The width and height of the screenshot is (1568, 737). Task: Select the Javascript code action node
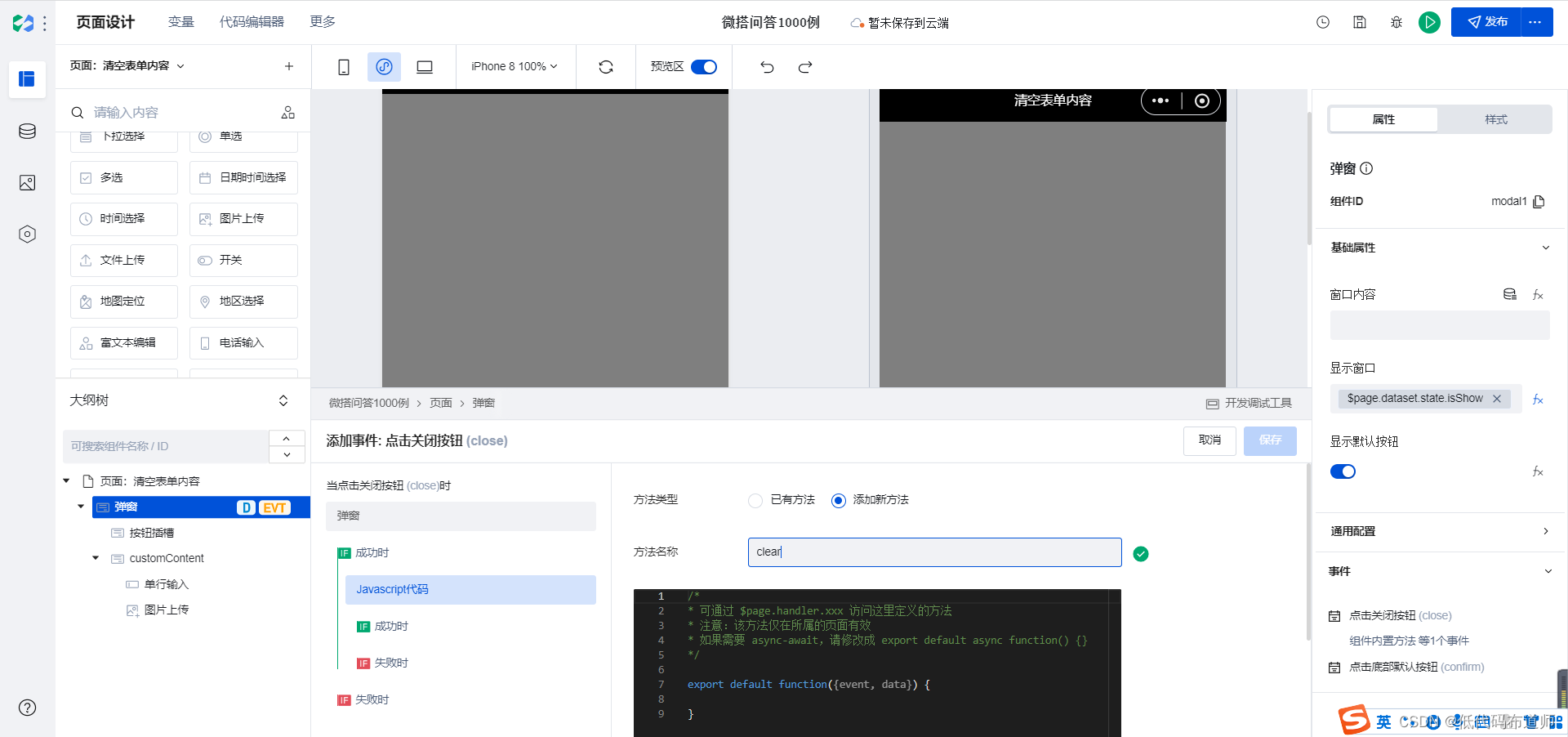coord(470,590)
